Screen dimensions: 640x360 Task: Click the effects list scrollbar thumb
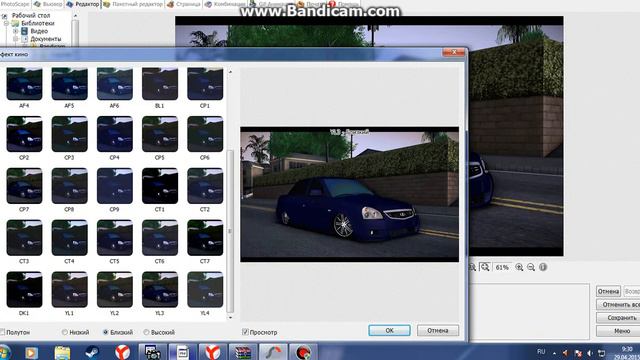(x=230, y=231)
